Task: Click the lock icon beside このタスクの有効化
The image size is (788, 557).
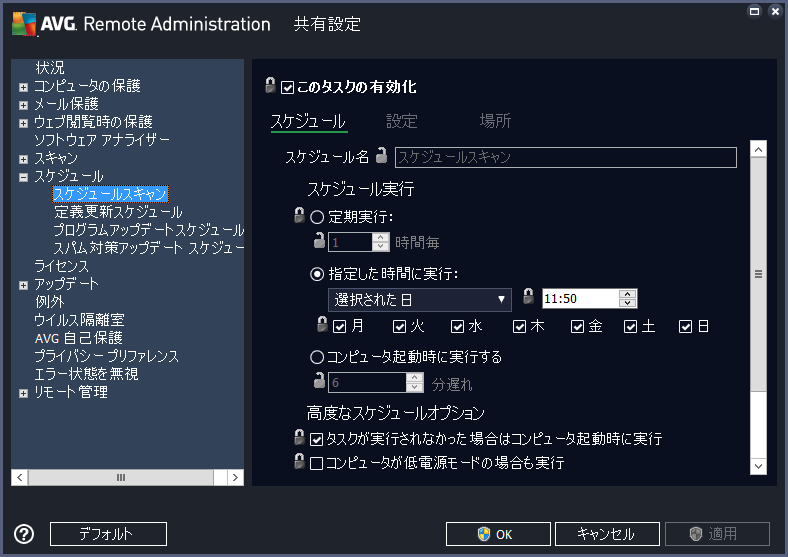Action: coord(270,85)
